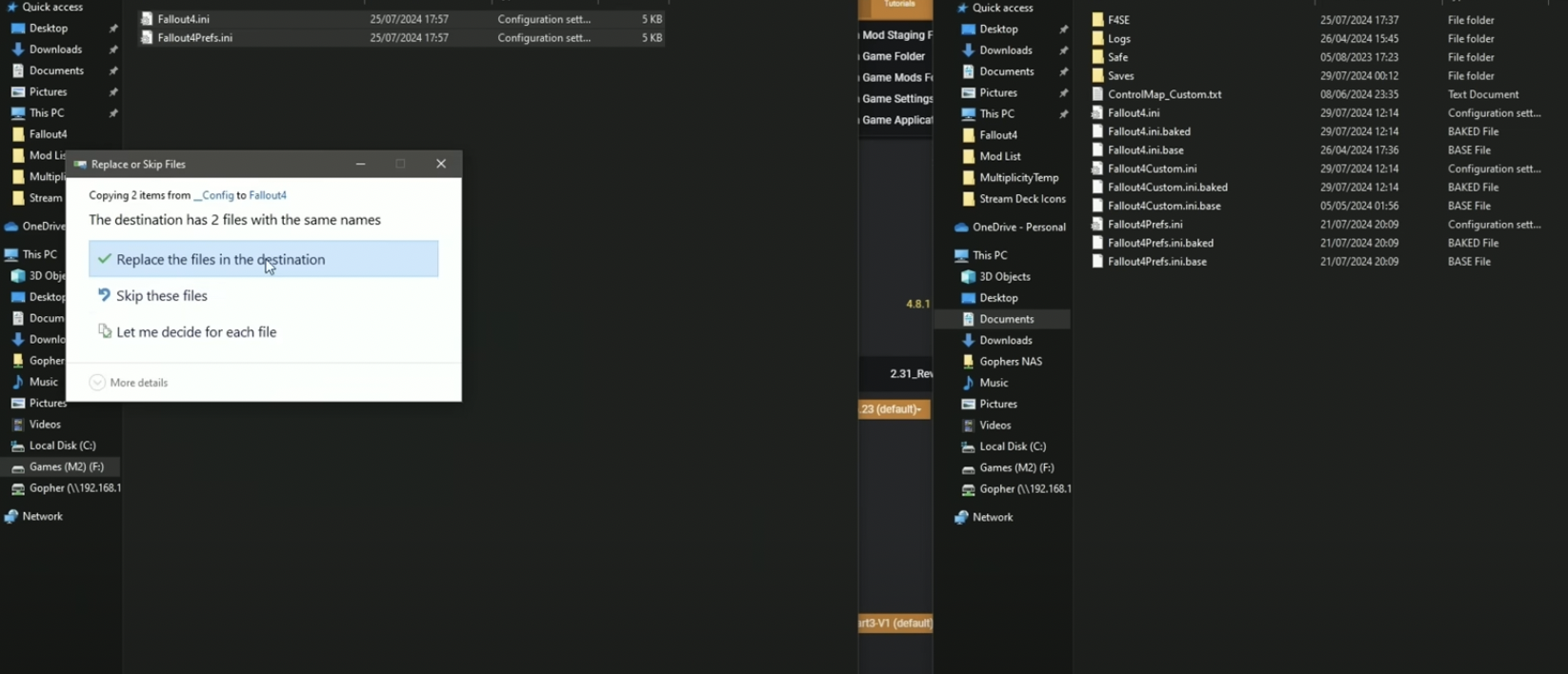This screenshot has width=1568, height=674.
Task: Select Fallout4Prefs.ini in the left file list
Action: [194, 38]
